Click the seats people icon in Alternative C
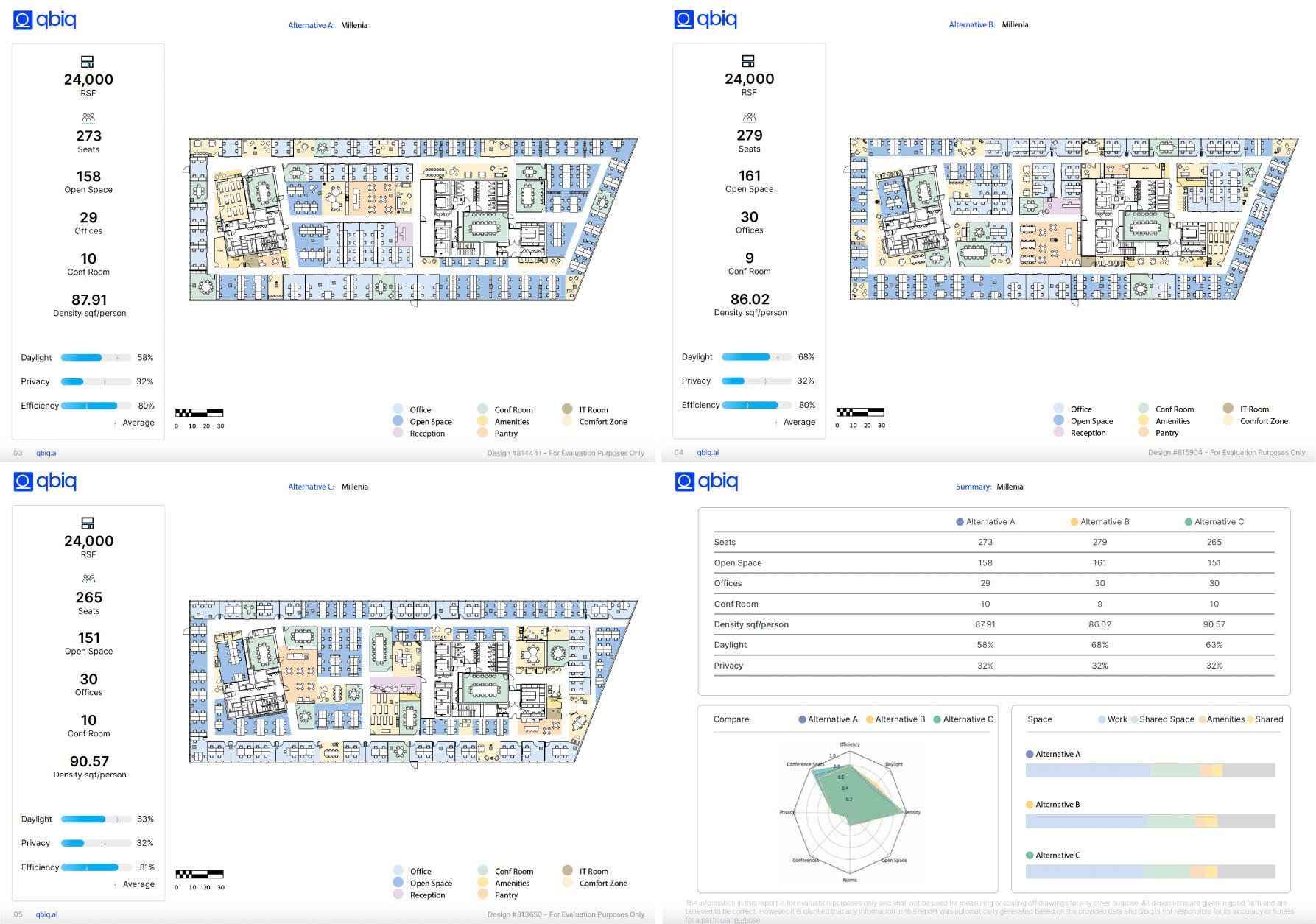This screenshot has width=1316, height=924. tap(88, 579)
